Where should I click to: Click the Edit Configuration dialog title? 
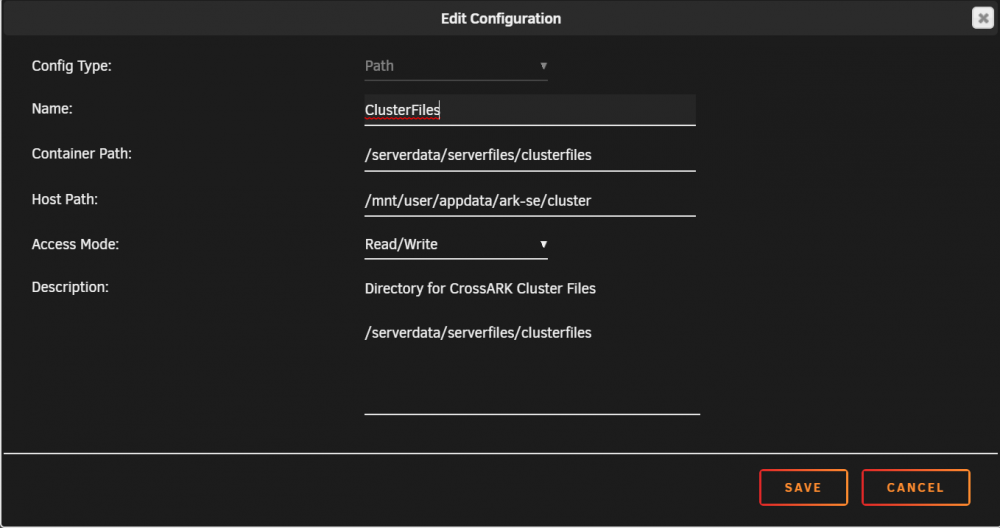tap(501, 18)
